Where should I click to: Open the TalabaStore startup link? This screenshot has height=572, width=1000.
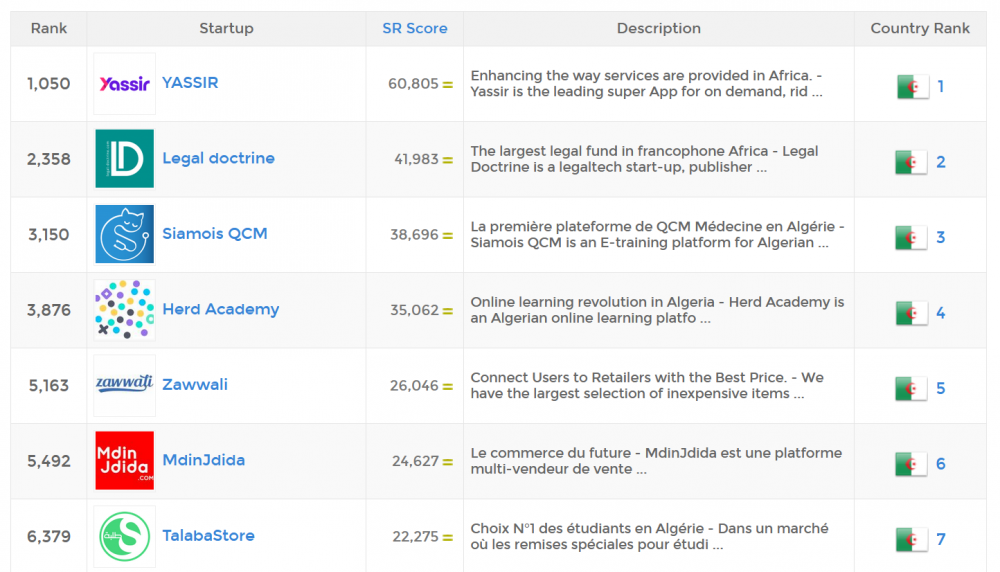pos(208,536)
